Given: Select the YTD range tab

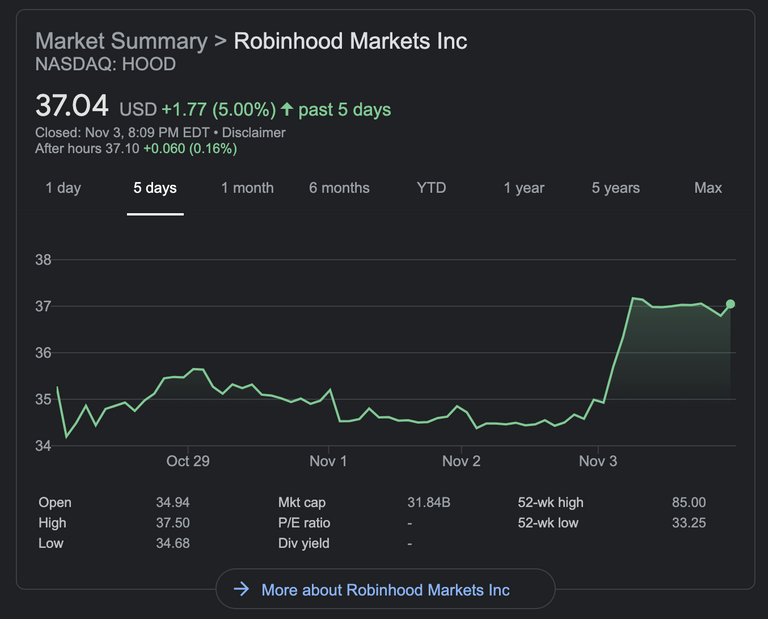Looking at the screenshot, I should (x=431, y=188).
